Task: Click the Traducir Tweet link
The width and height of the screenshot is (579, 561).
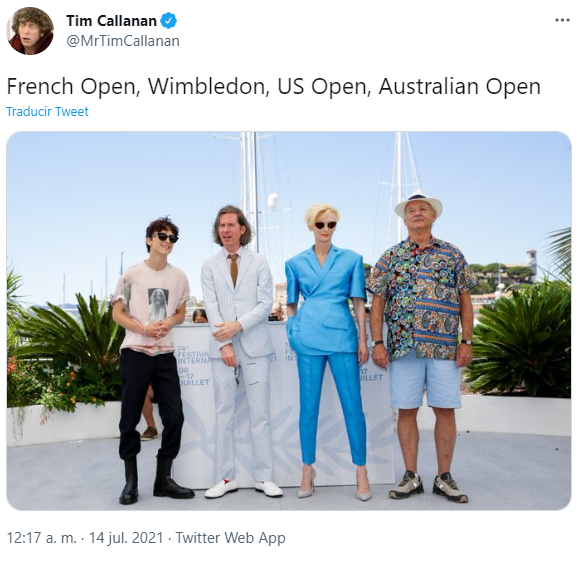Action: click(x=47, y=112)
